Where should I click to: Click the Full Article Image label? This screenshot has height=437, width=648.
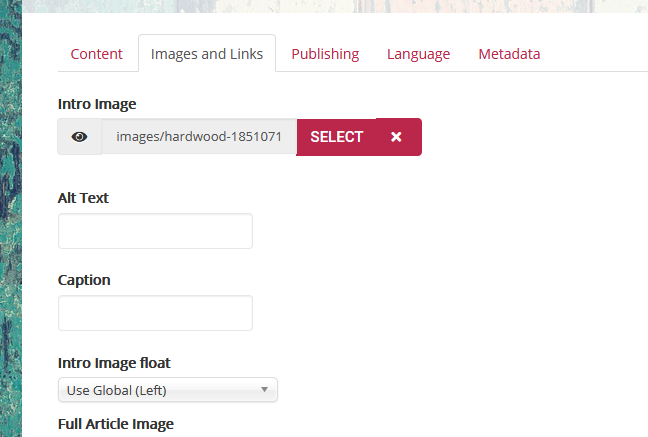[x=116, y=424]
